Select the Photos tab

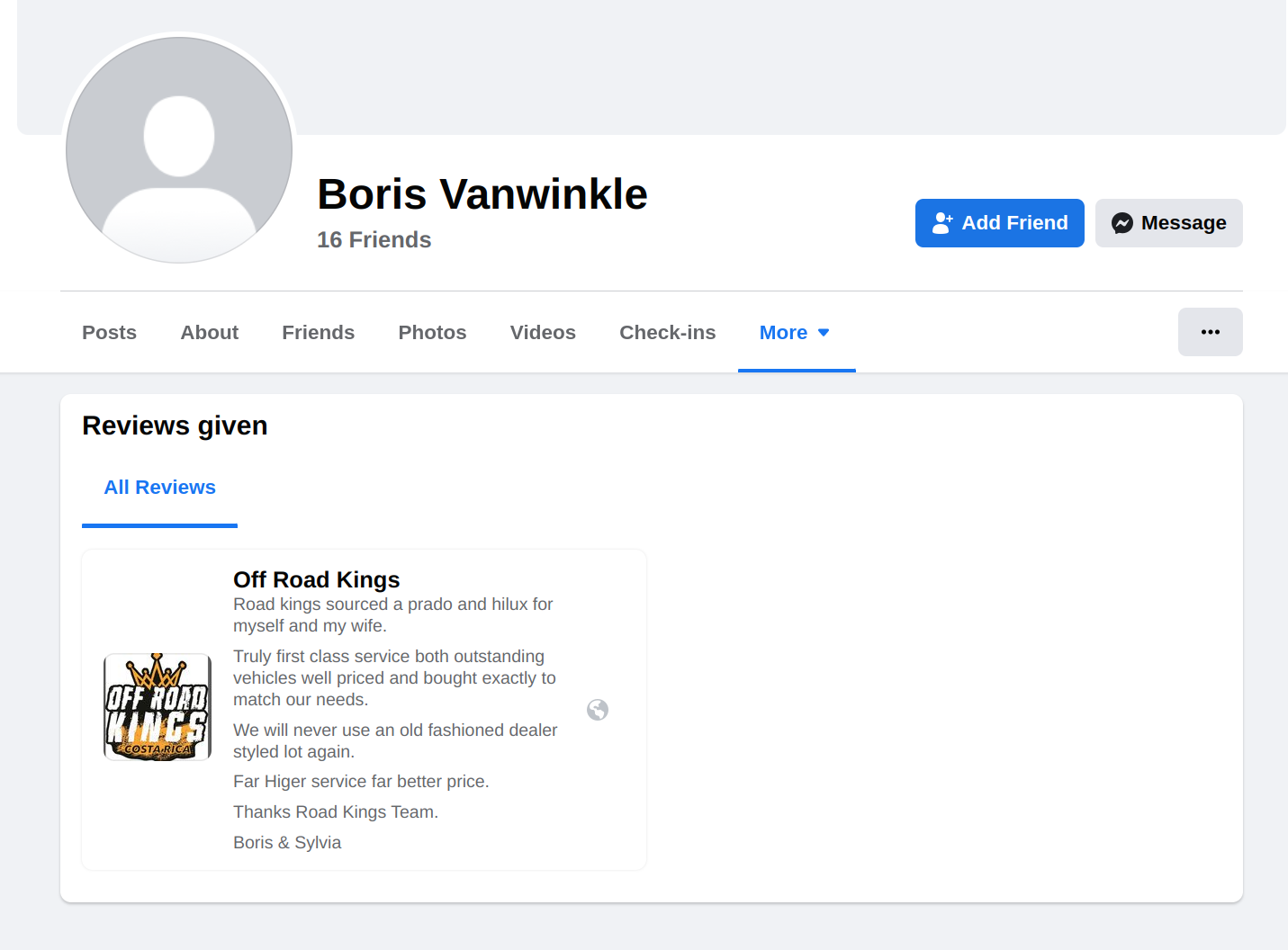pyautogui.click(x=432, y=333)
